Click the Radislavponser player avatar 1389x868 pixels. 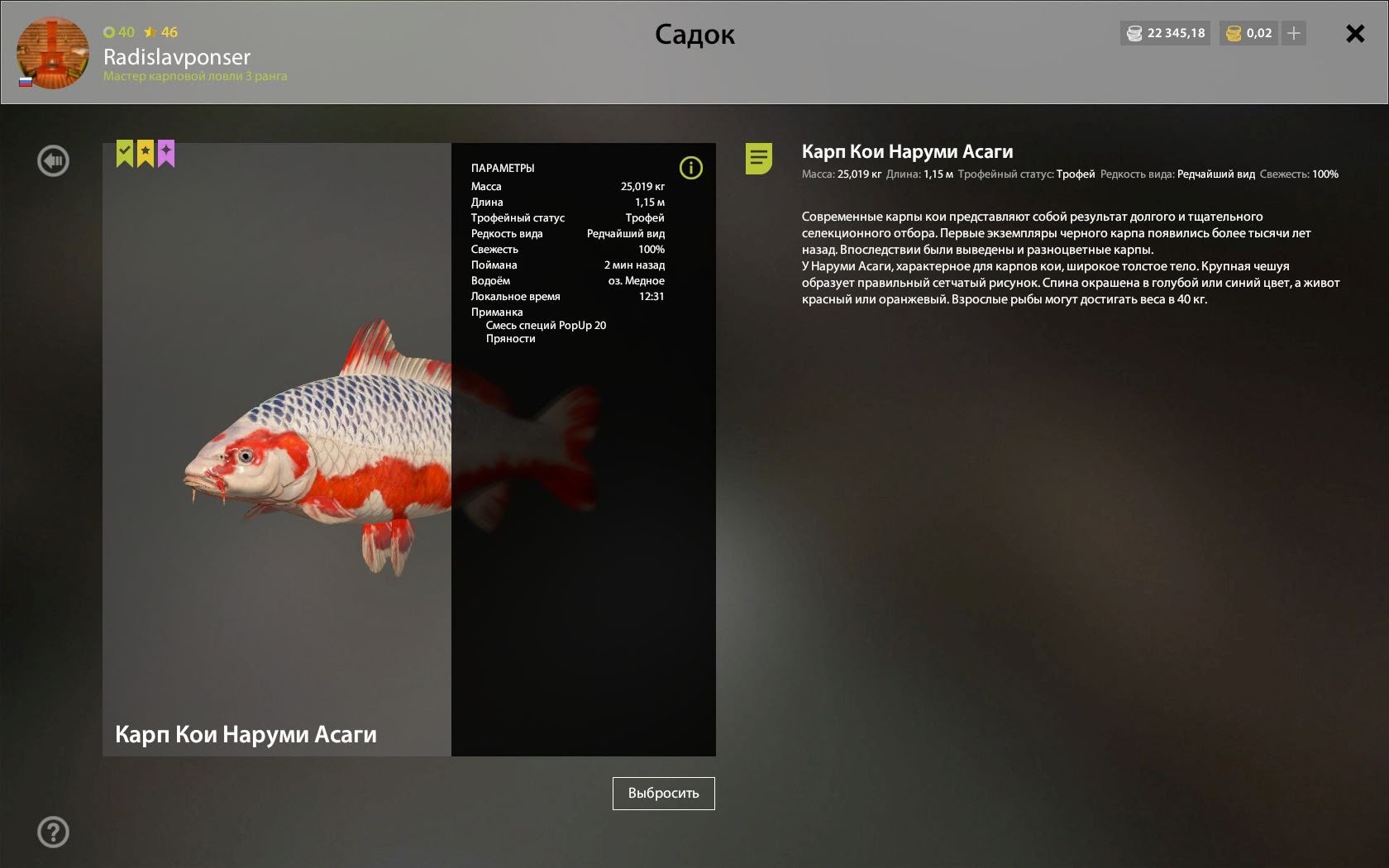[x=52, y=52]
